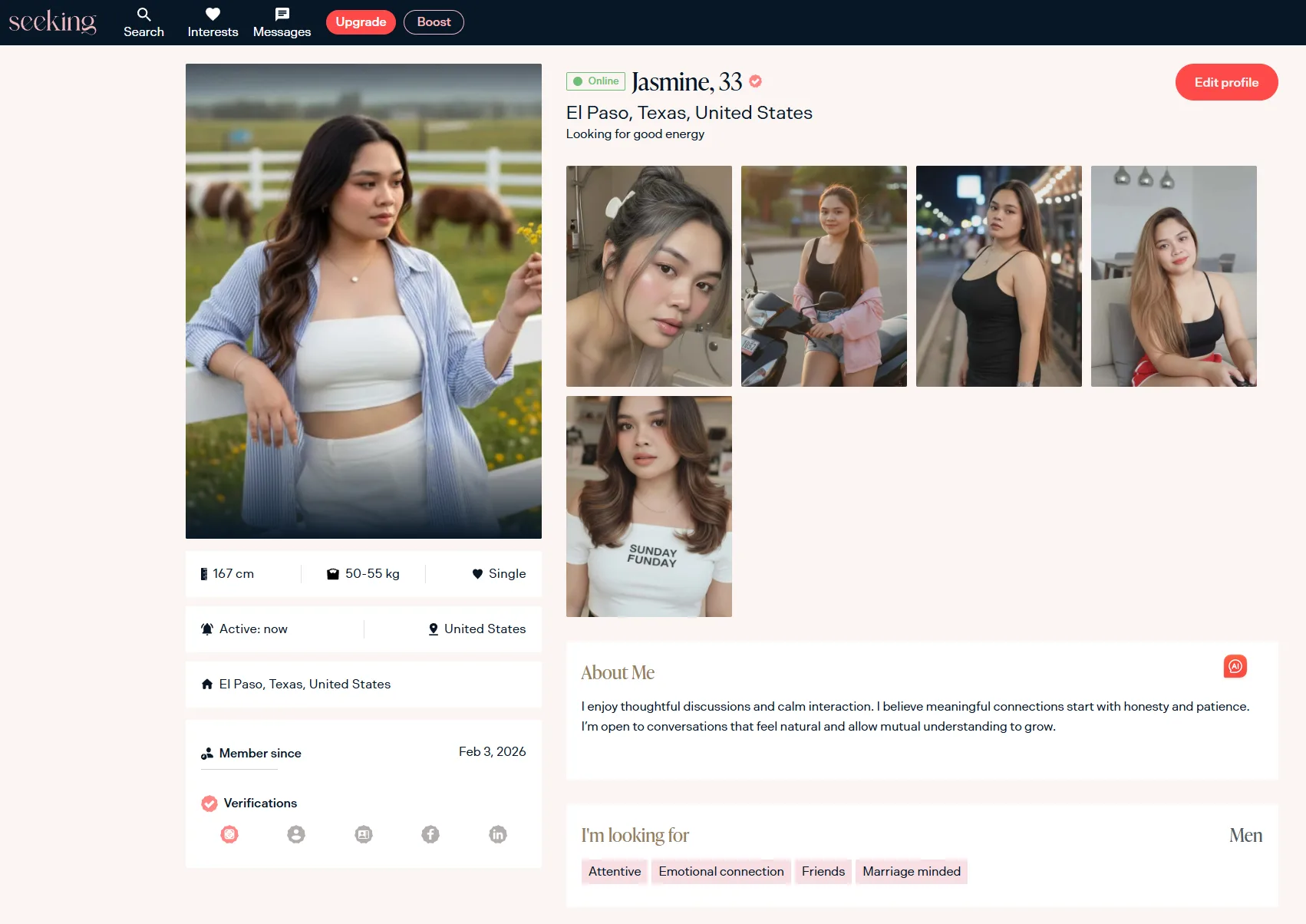The width and height of the screenshot is (1306, 924).
Task: Click the LinkedIn verification badge
Action: 498,834
